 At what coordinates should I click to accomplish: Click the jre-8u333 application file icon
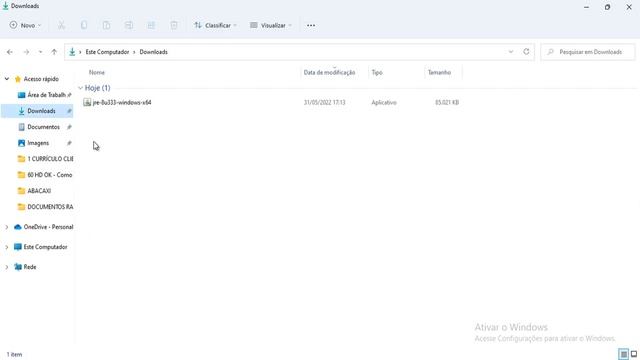click(87, 102)
